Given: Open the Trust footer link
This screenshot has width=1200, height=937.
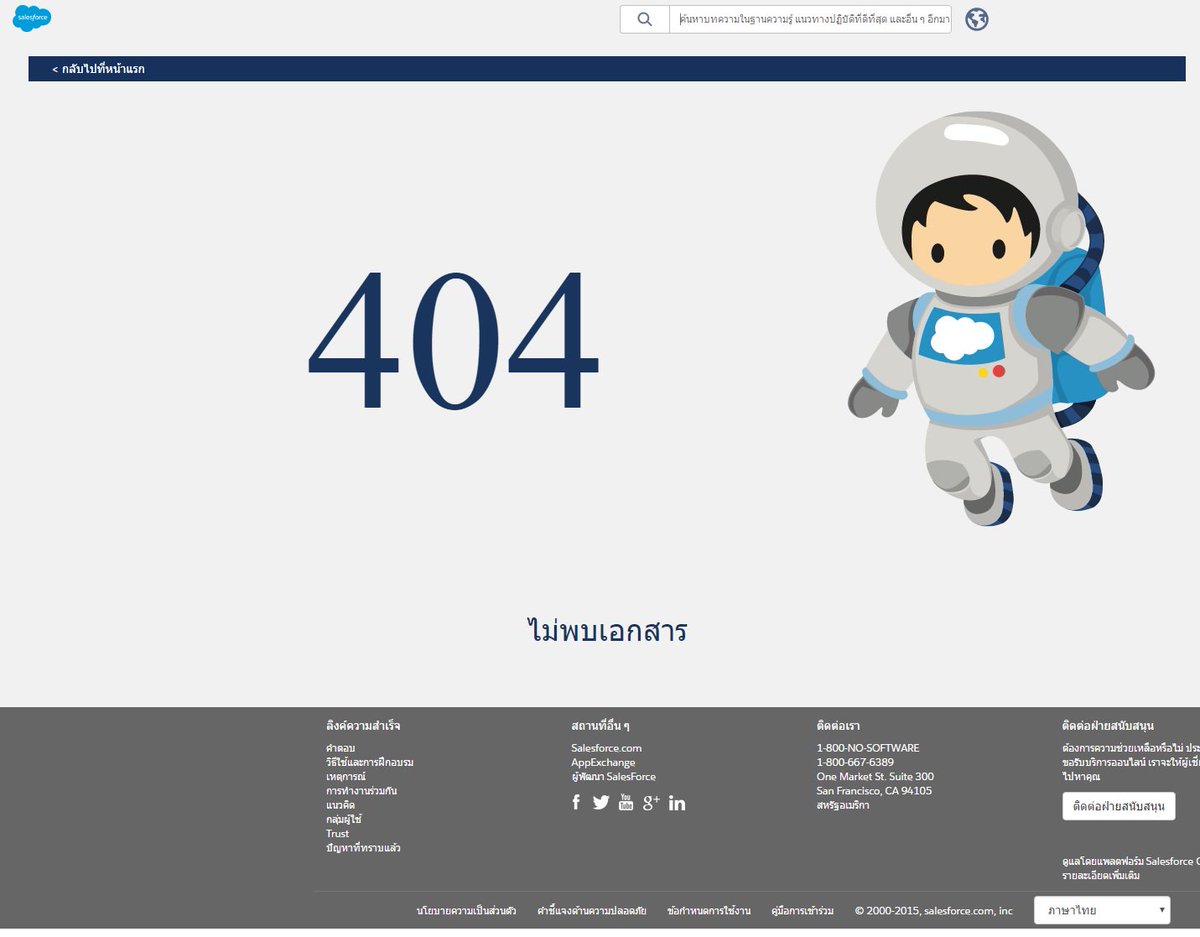Looking at the screenshot, I should (337, 833).
